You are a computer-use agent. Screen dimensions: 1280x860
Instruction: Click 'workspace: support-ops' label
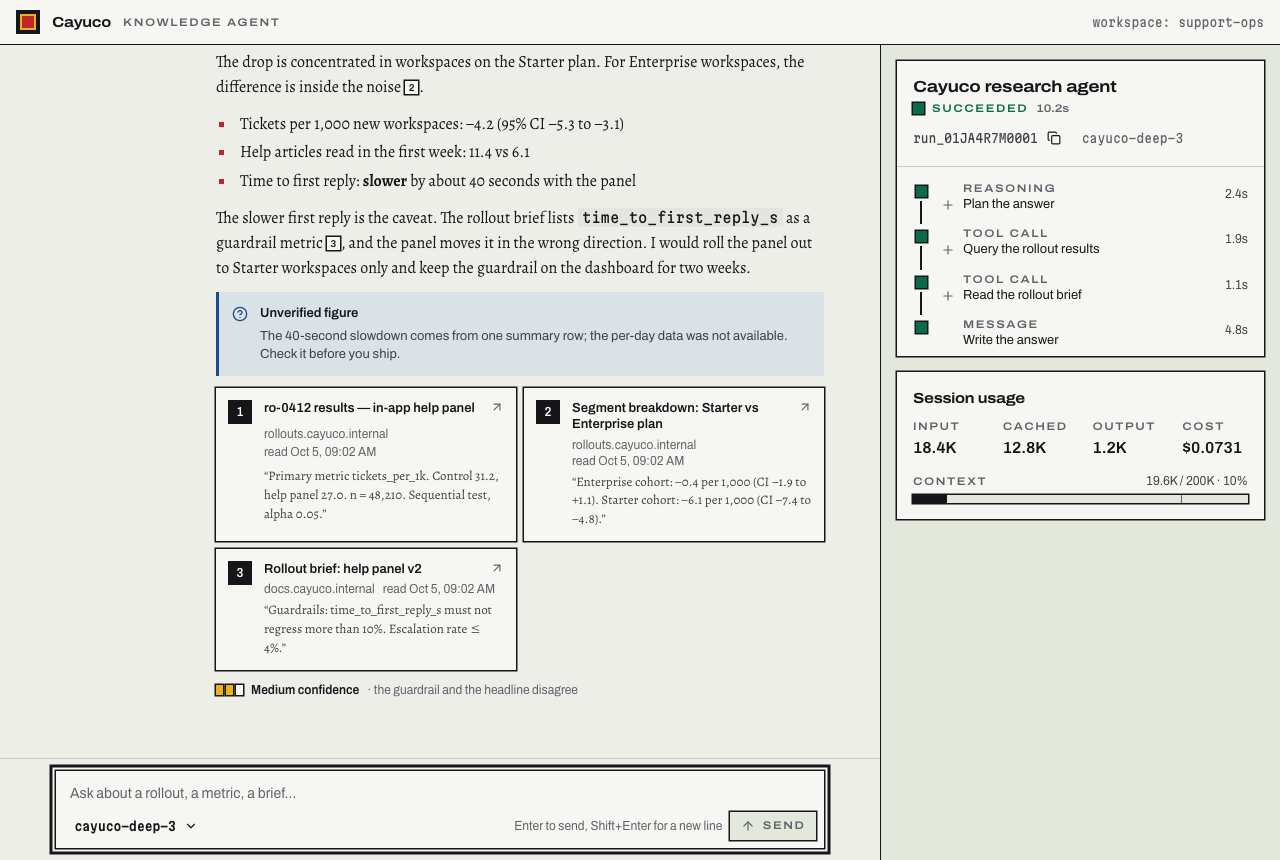[1178, 22]
